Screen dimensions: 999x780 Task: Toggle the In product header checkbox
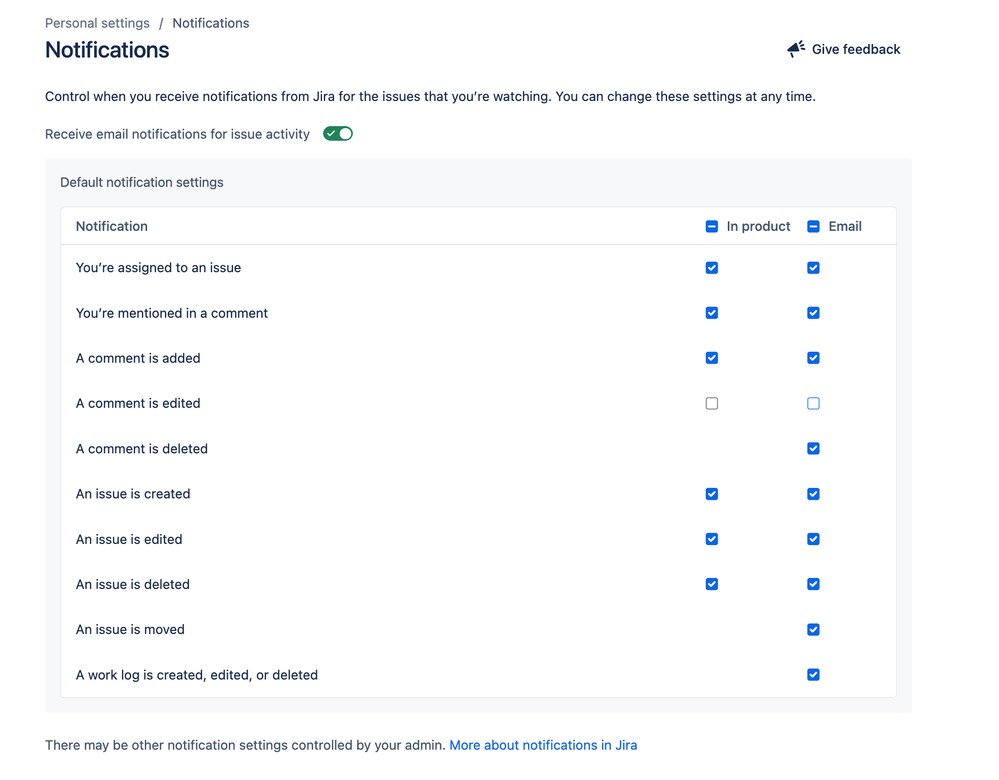[x=712, y=227]
